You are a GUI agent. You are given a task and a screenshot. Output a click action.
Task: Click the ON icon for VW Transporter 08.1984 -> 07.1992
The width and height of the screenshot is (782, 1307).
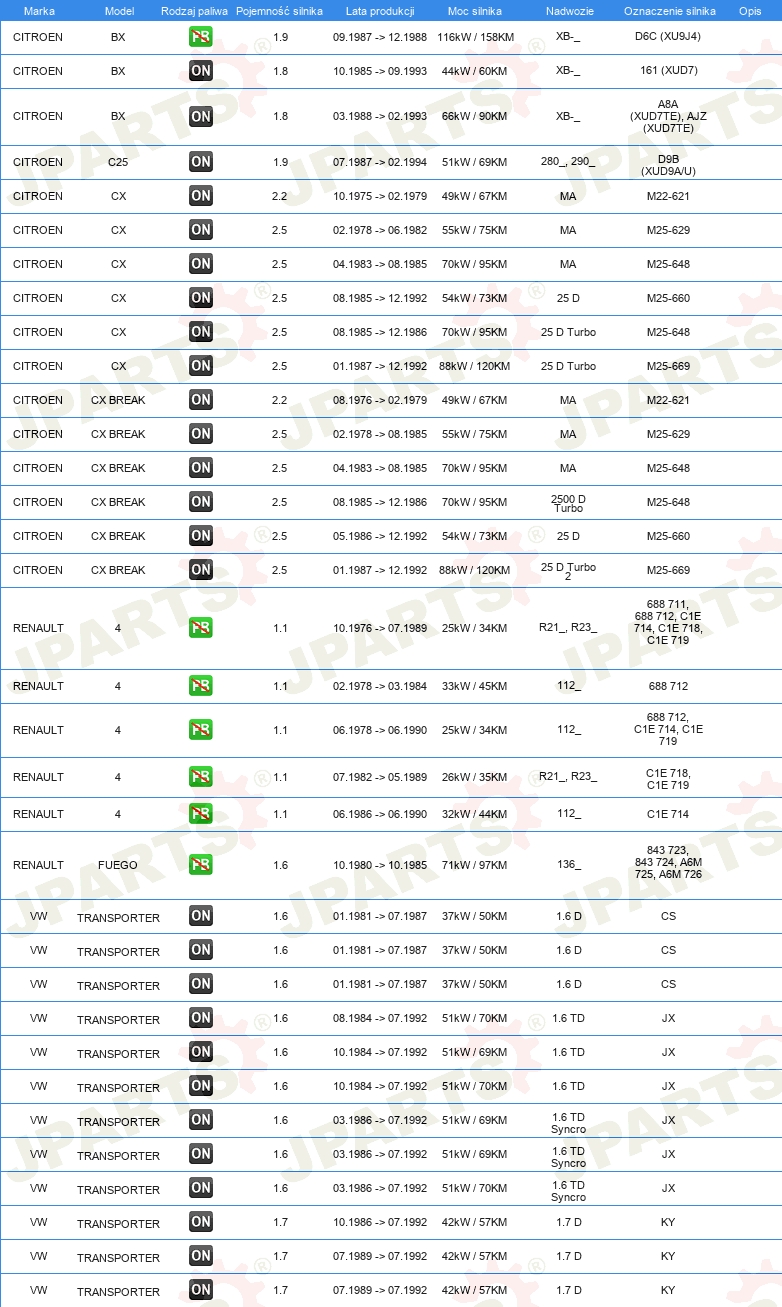tap(201, 1018)
